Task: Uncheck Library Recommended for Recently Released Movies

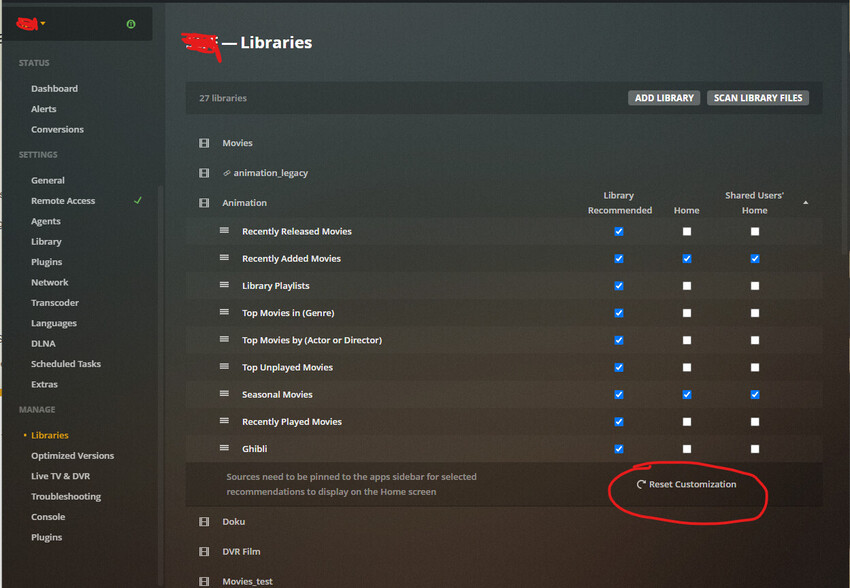Action: point(619,231)
